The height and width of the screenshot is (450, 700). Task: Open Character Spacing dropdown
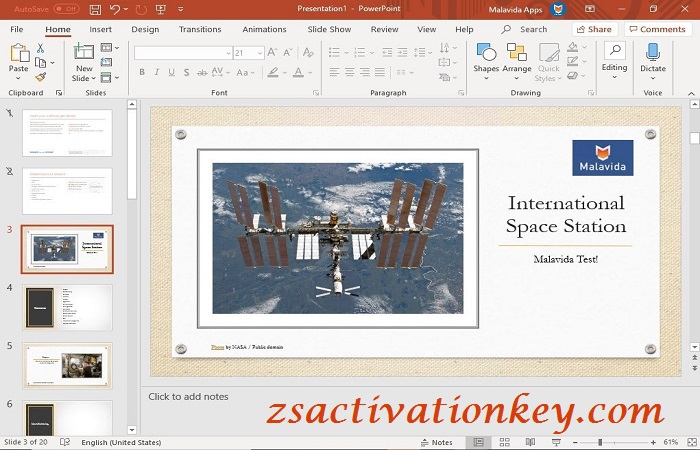coord(221,72)
